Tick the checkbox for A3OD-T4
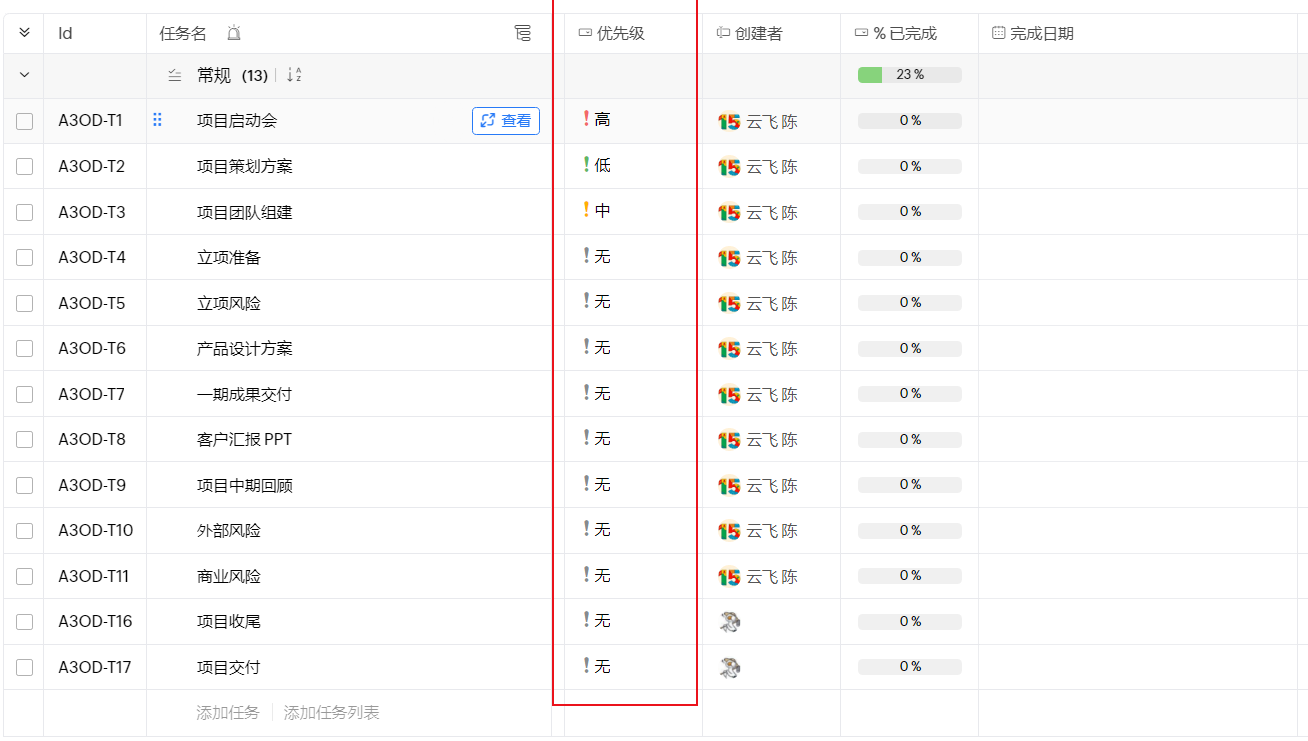The image size is (1308, 741). click(x=24, y=258)
